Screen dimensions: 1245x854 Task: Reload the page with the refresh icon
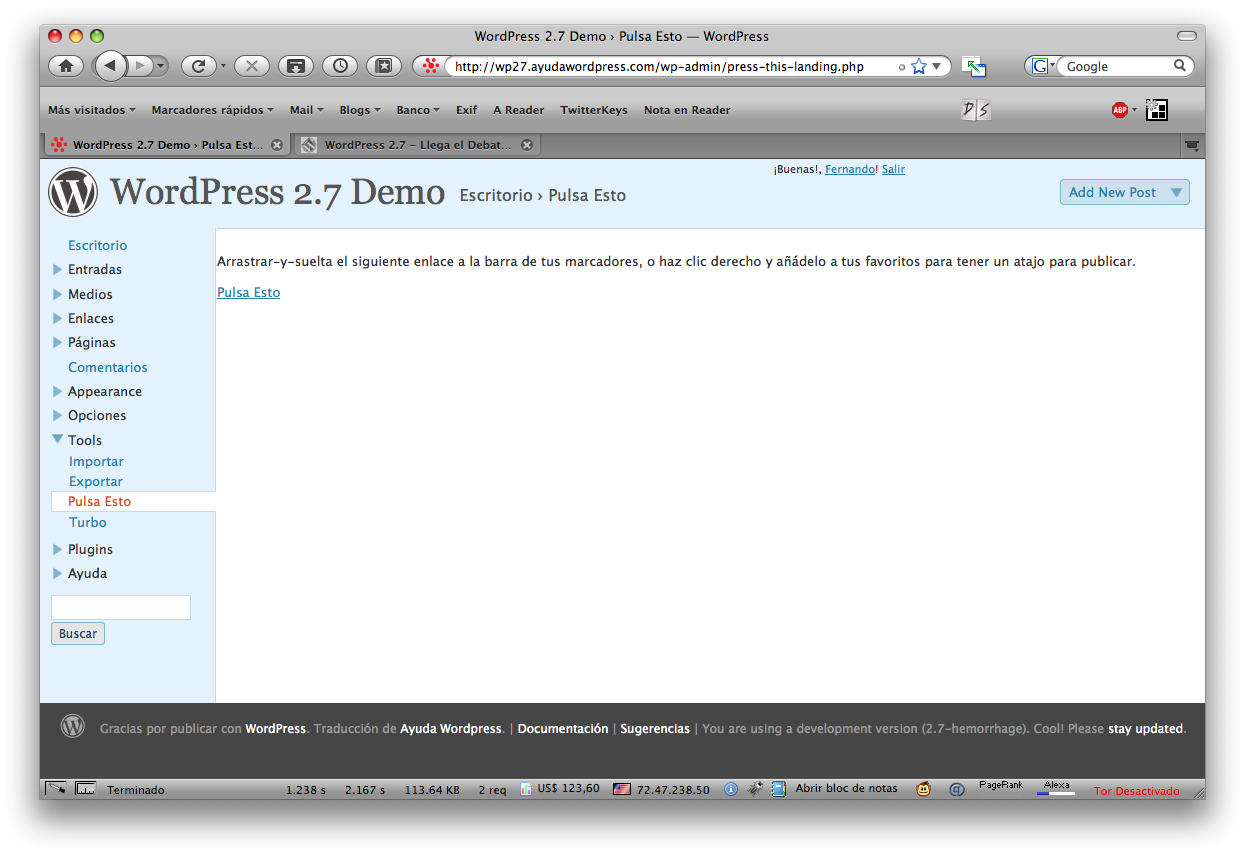click(198, 66)
